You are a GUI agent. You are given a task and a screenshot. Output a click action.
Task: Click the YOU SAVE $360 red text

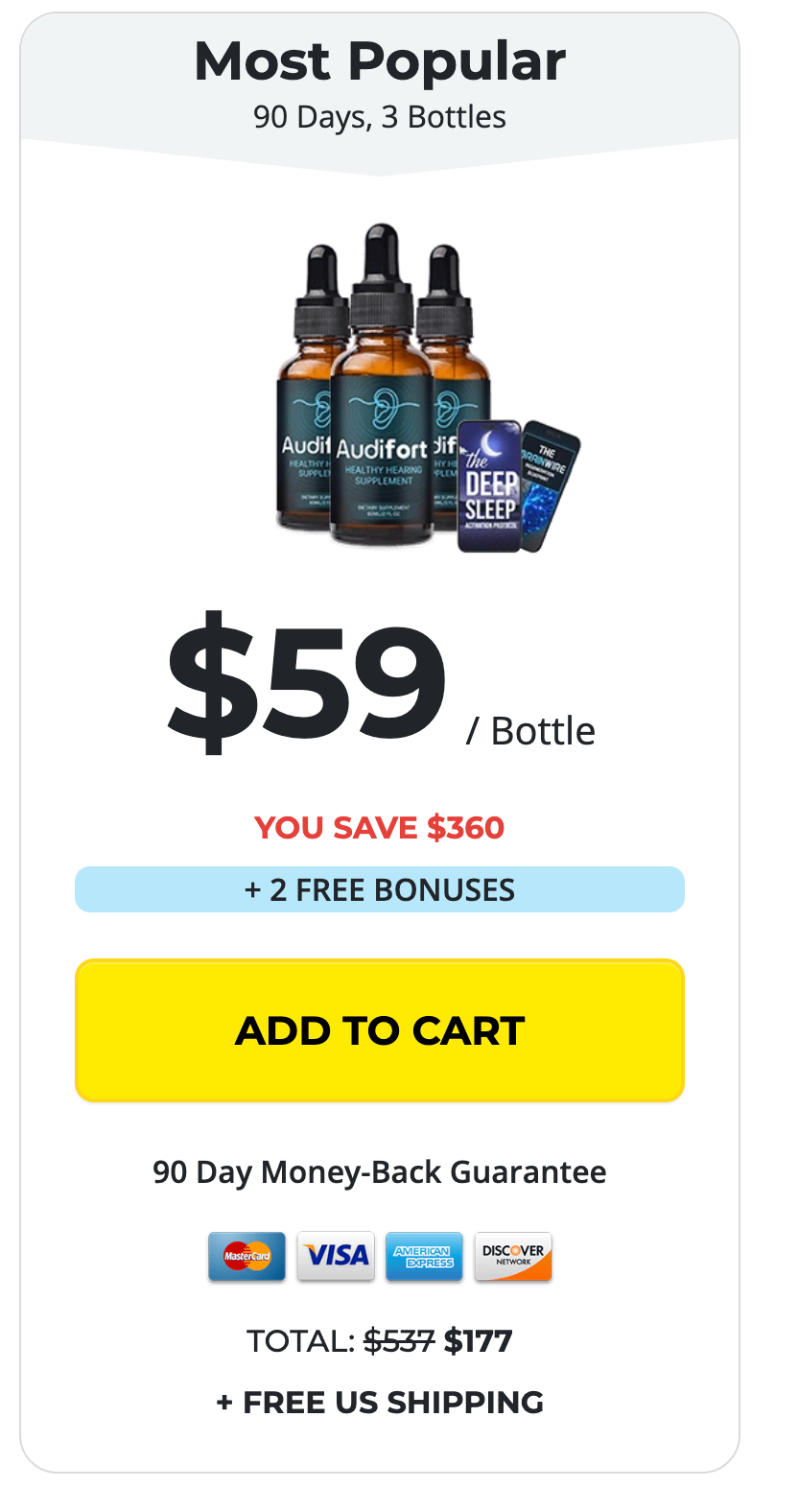pos(380,827)
